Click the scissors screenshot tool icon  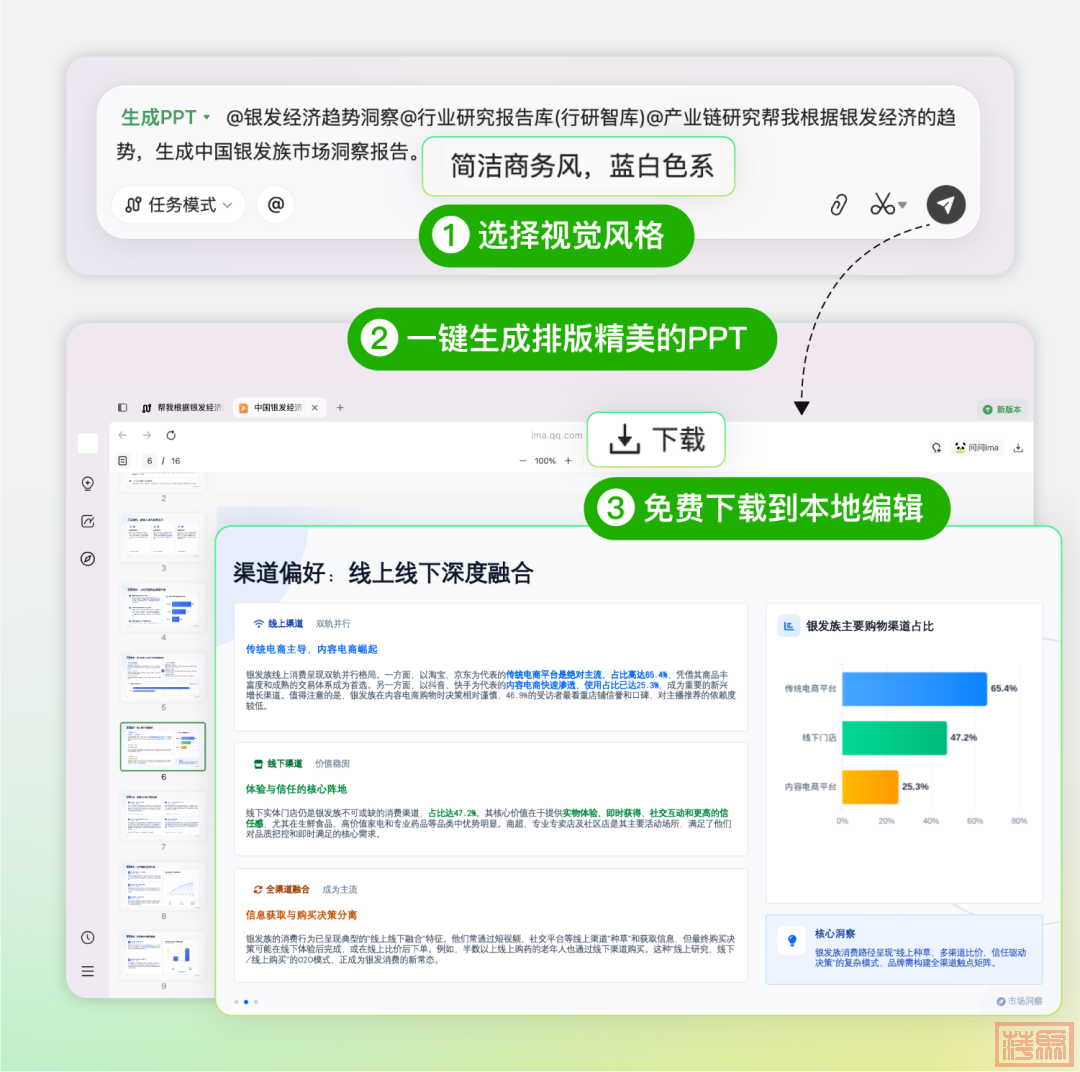tap(881, 205)
